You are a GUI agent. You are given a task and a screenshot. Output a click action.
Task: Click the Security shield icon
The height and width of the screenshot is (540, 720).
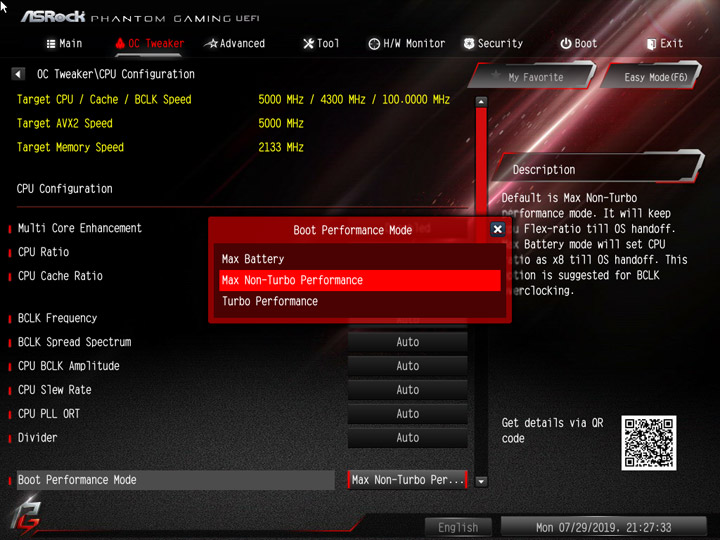pyautogui.click(x=469, y=44)
